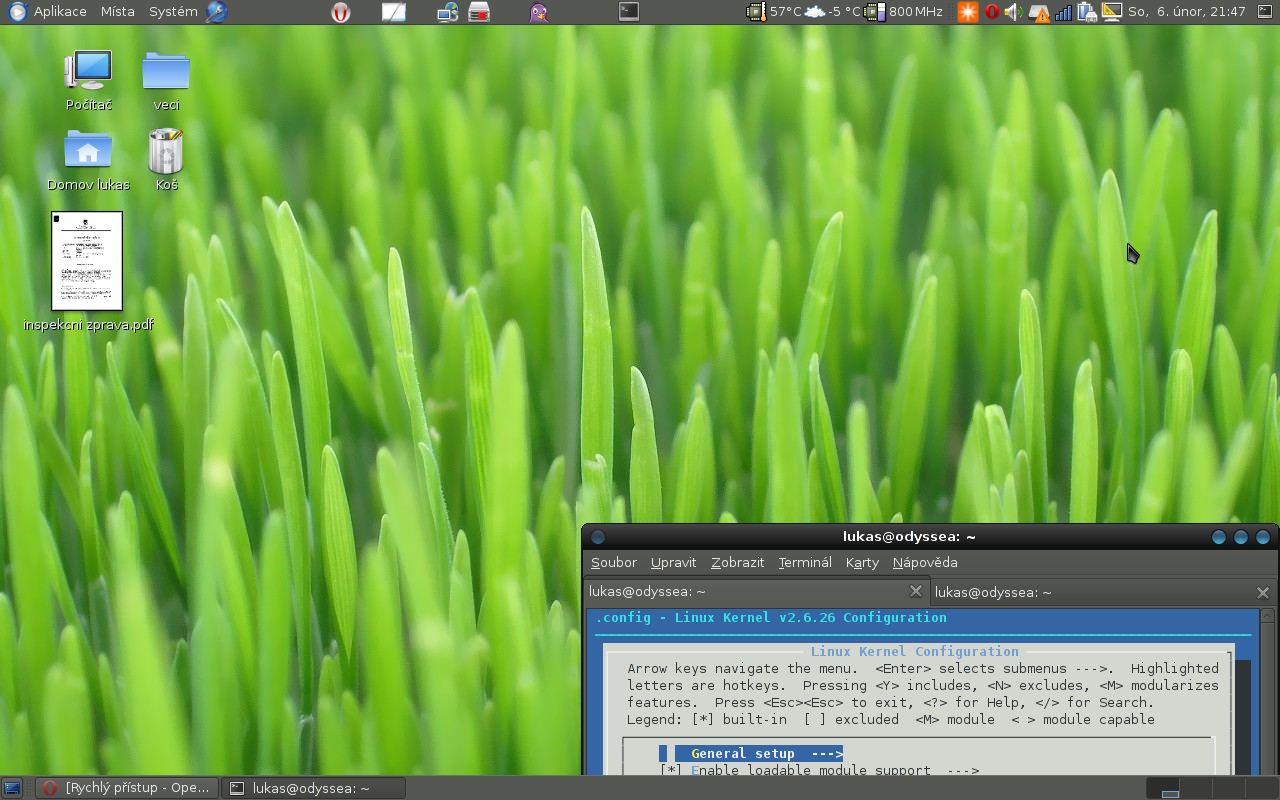Click the battery power plug tray icon
This screenshot has width=1280, height=800.
click(x=1088, y=12)
